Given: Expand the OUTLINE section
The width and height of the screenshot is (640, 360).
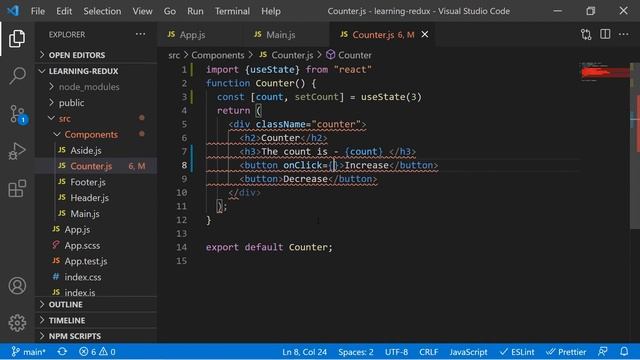Looking at the screenshot, I should coord(96,304).
